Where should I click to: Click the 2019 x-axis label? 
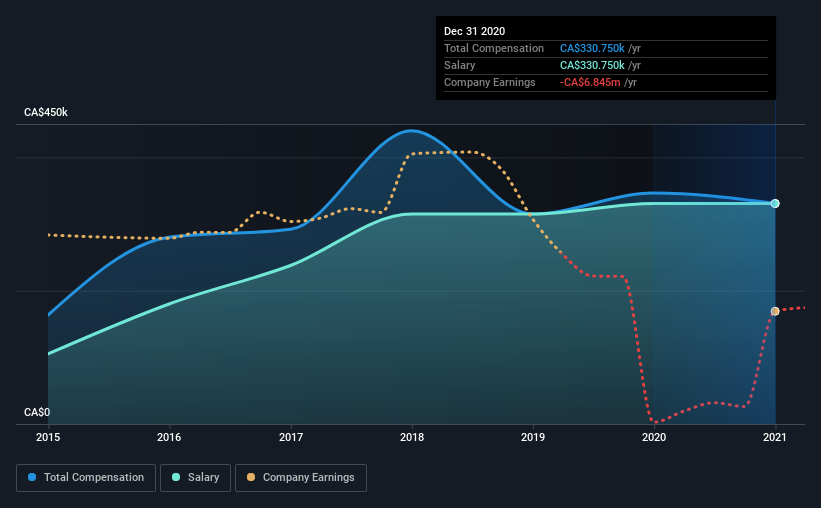pos(533,437)
